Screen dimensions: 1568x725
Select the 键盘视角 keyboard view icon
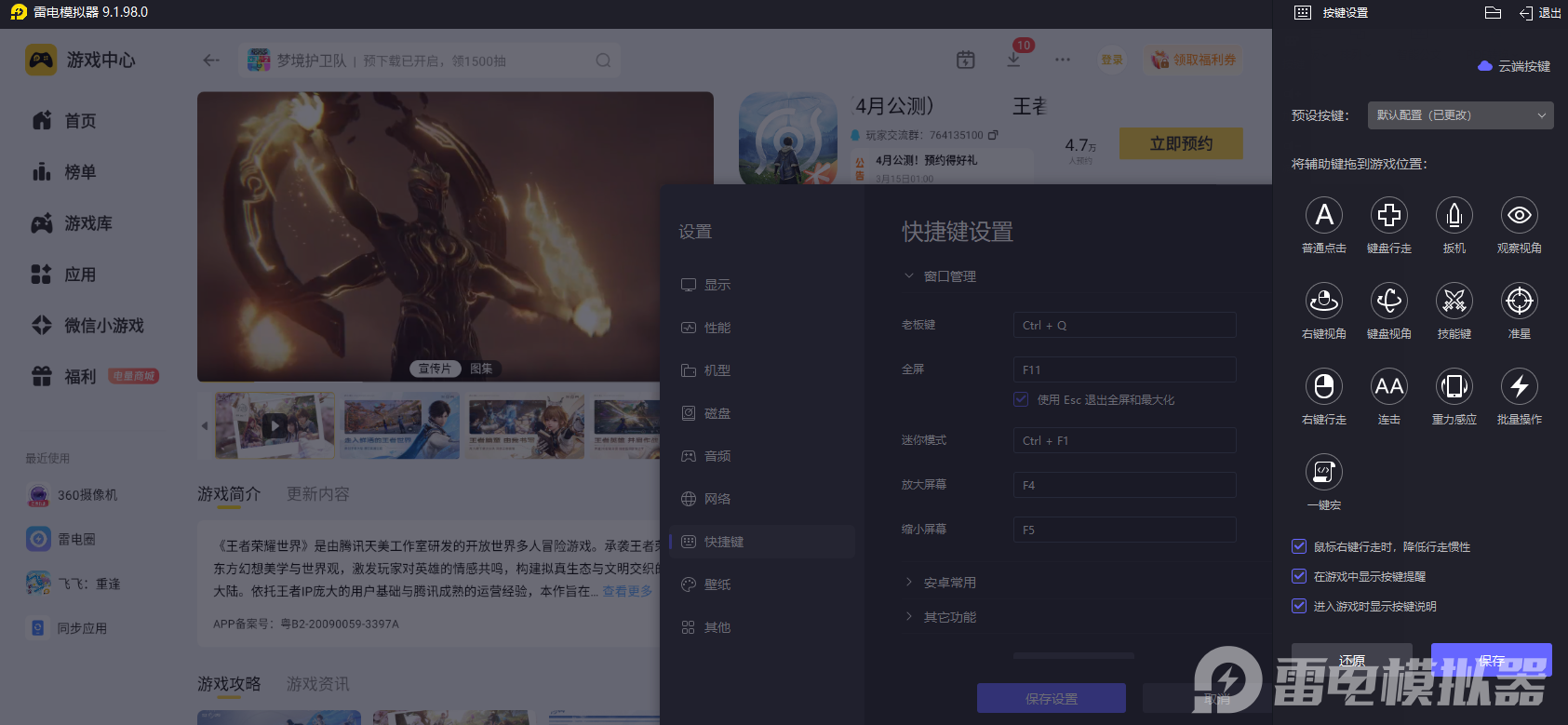pyautogui.click(x=1389, y=301)
